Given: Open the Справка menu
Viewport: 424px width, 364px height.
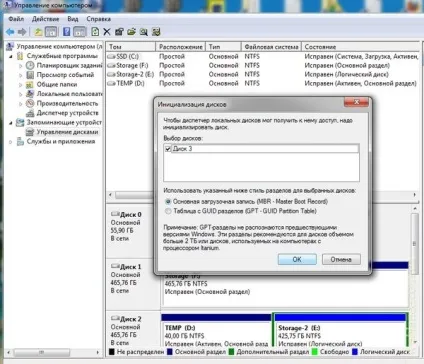Looking at the screenshot, I should click(x=98, y=19).
